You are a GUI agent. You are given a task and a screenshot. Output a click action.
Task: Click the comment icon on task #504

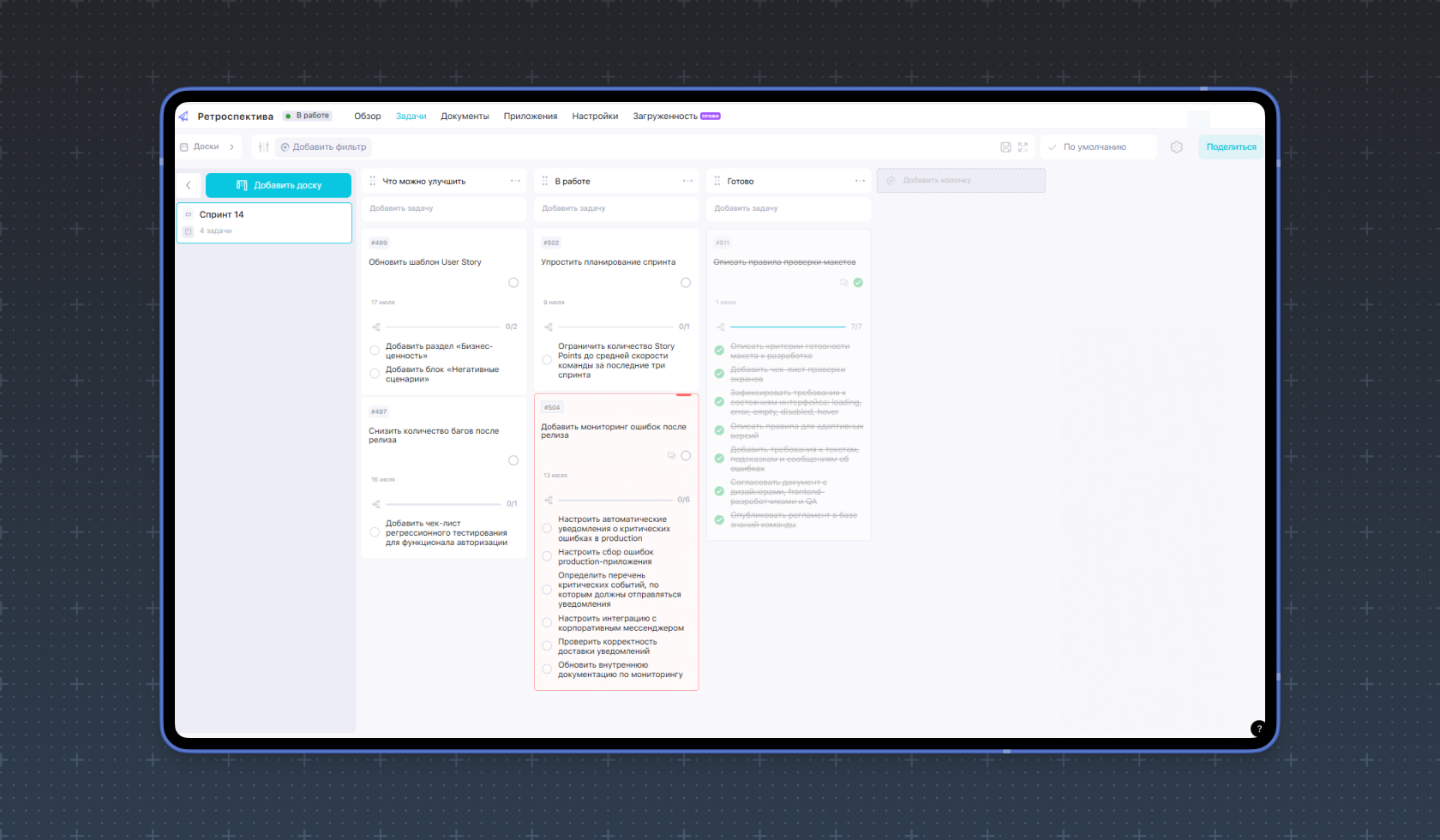[671, 456]
